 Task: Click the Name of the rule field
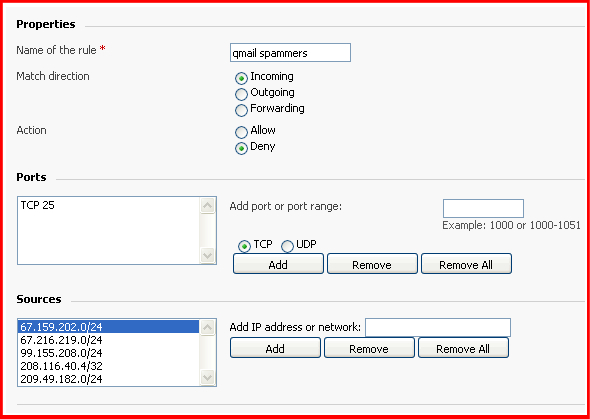coord(290,53)
